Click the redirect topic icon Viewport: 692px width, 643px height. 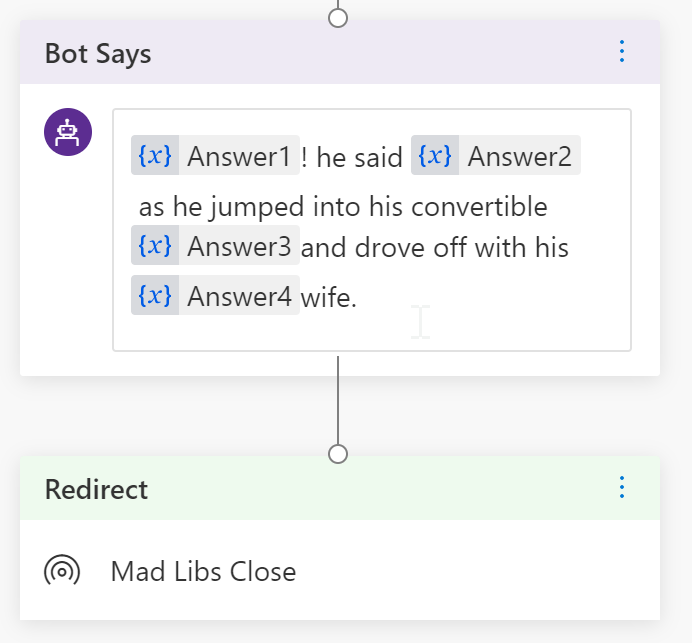(62, 571)
